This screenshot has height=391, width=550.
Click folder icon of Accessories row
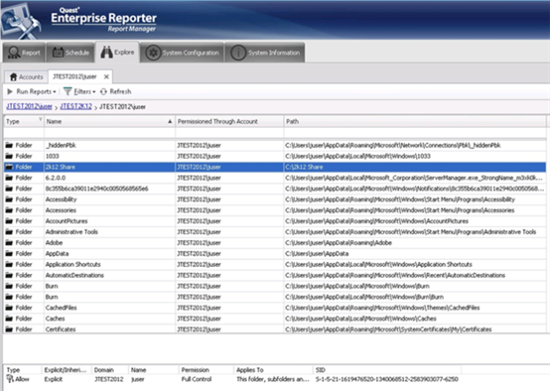[x=9, y=210]
